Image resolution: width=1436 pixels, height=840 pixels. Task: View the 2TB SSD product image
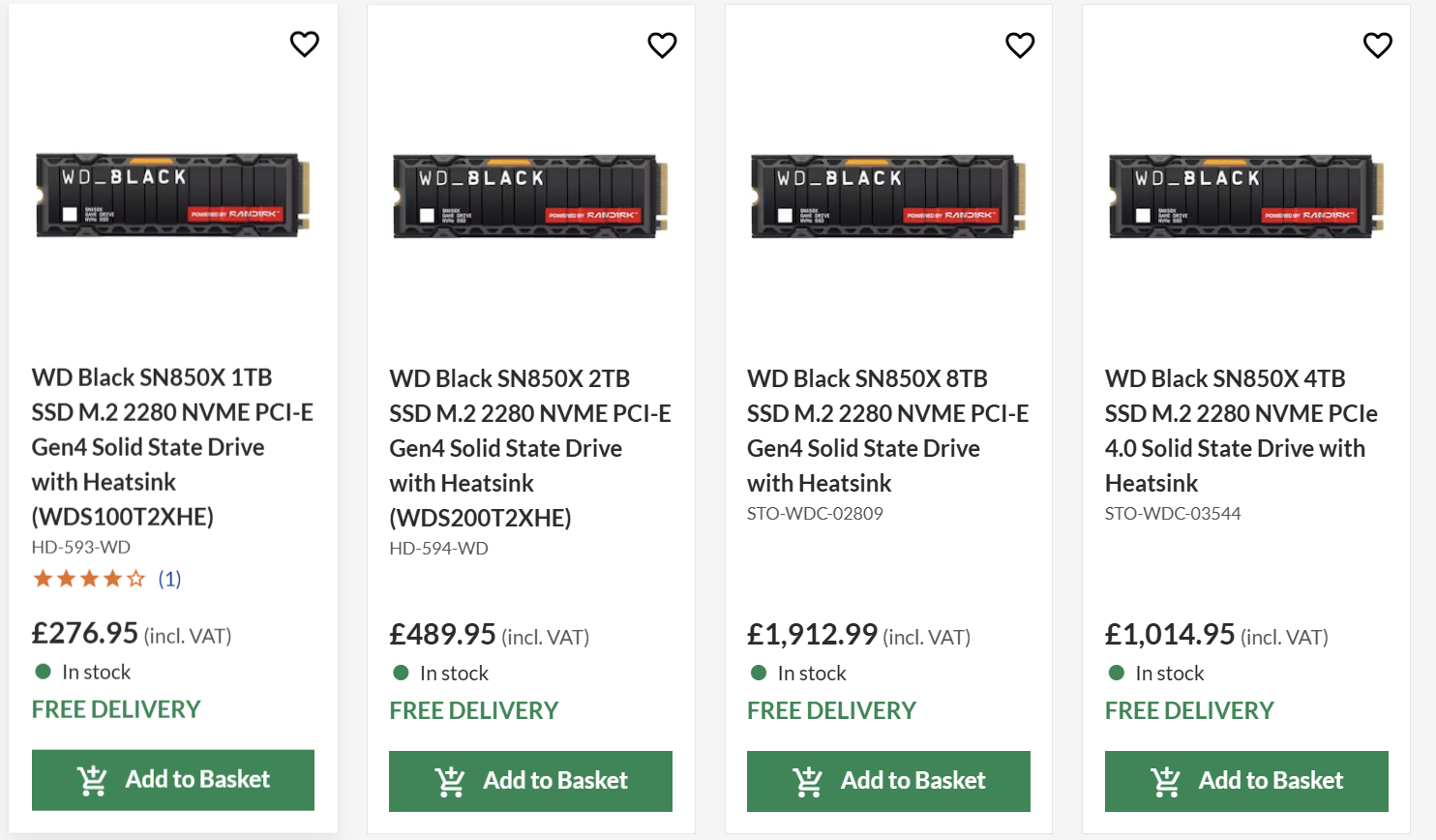[x=530, y=195]
